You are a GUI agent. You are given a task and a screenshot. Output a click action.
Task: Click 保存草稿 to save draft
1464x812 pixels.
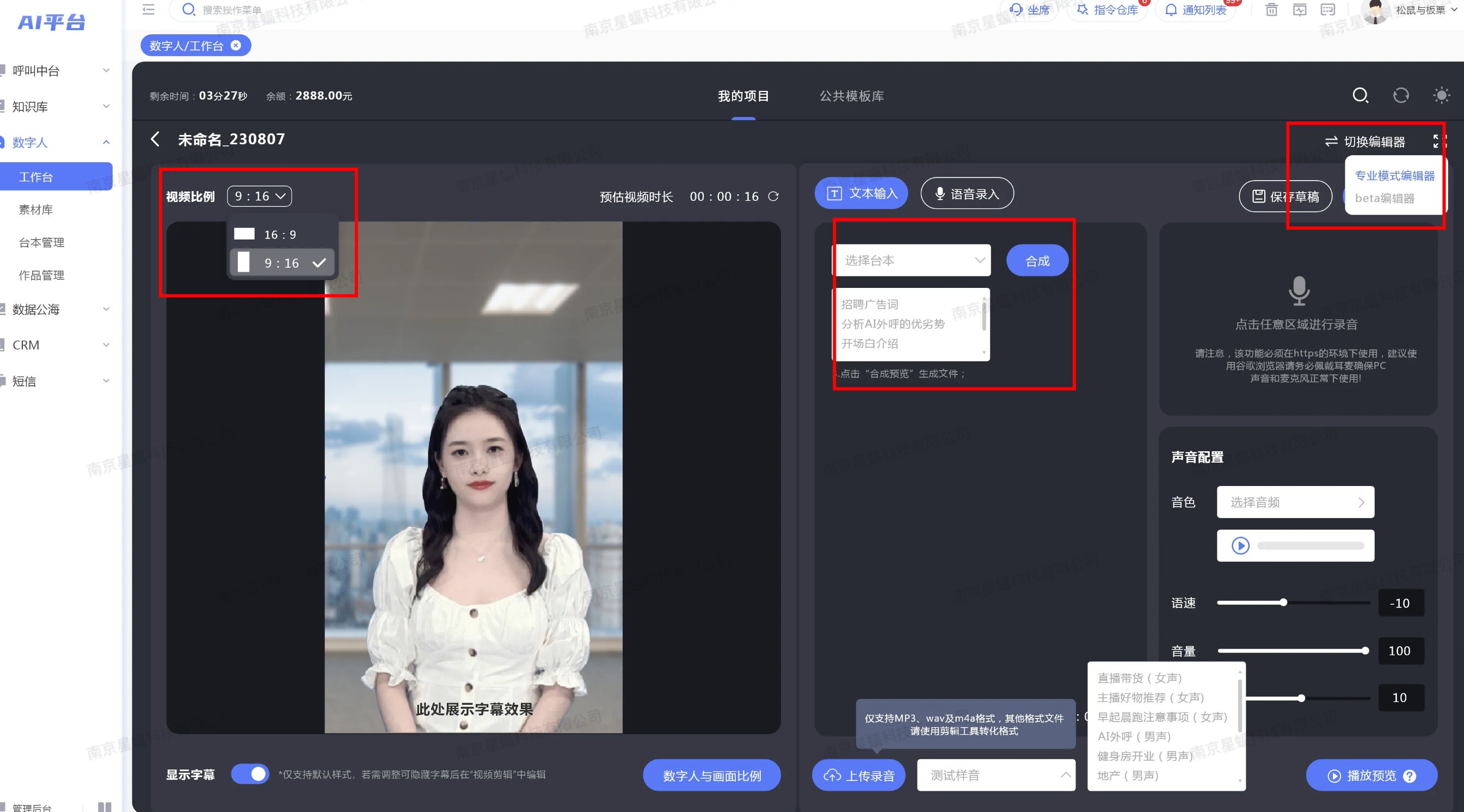coord(1285,196)
